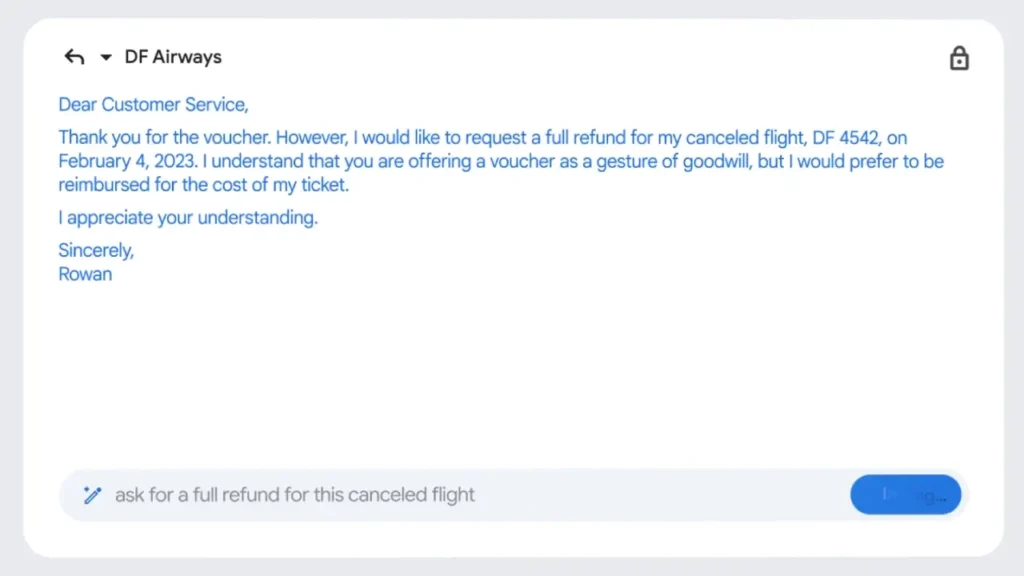1024x576 pixels.
Task: Click 'reimbursed for the cost of my ticket' line
Action: click(x=204, y=185)
